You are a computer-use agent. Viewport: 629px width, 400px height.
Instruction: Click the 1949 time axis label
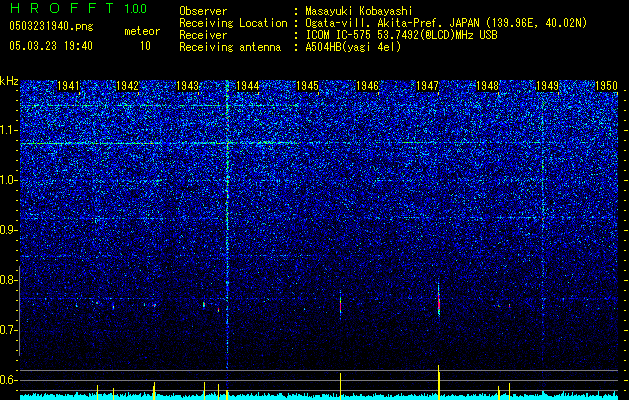547,86
